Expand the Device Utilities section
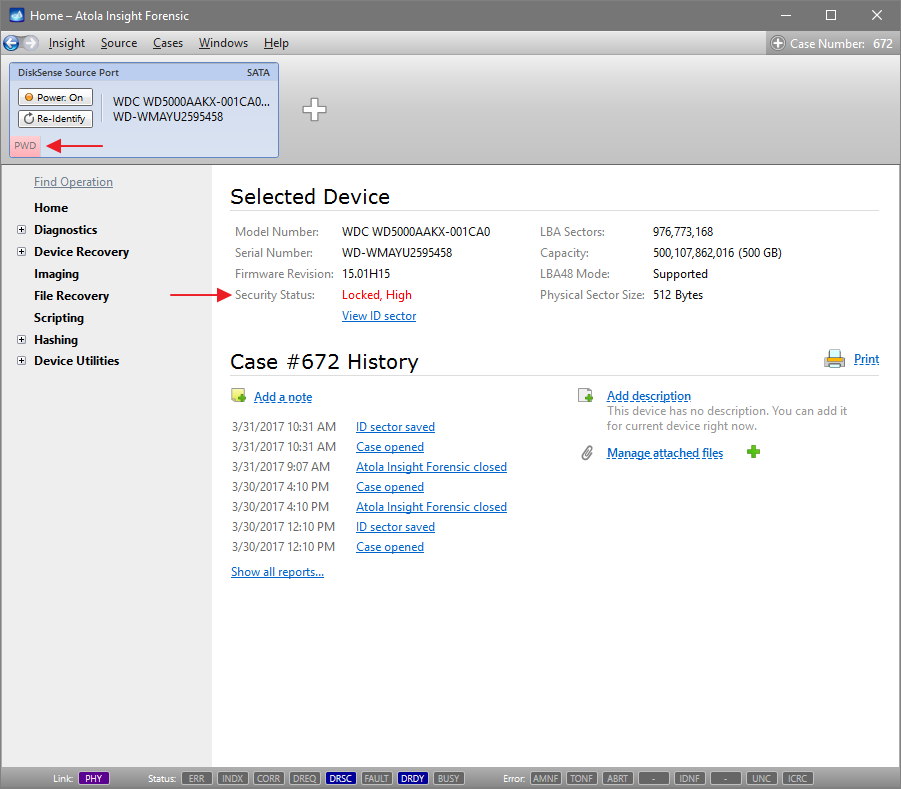This screenshot has width=901, height=789. 22,360
